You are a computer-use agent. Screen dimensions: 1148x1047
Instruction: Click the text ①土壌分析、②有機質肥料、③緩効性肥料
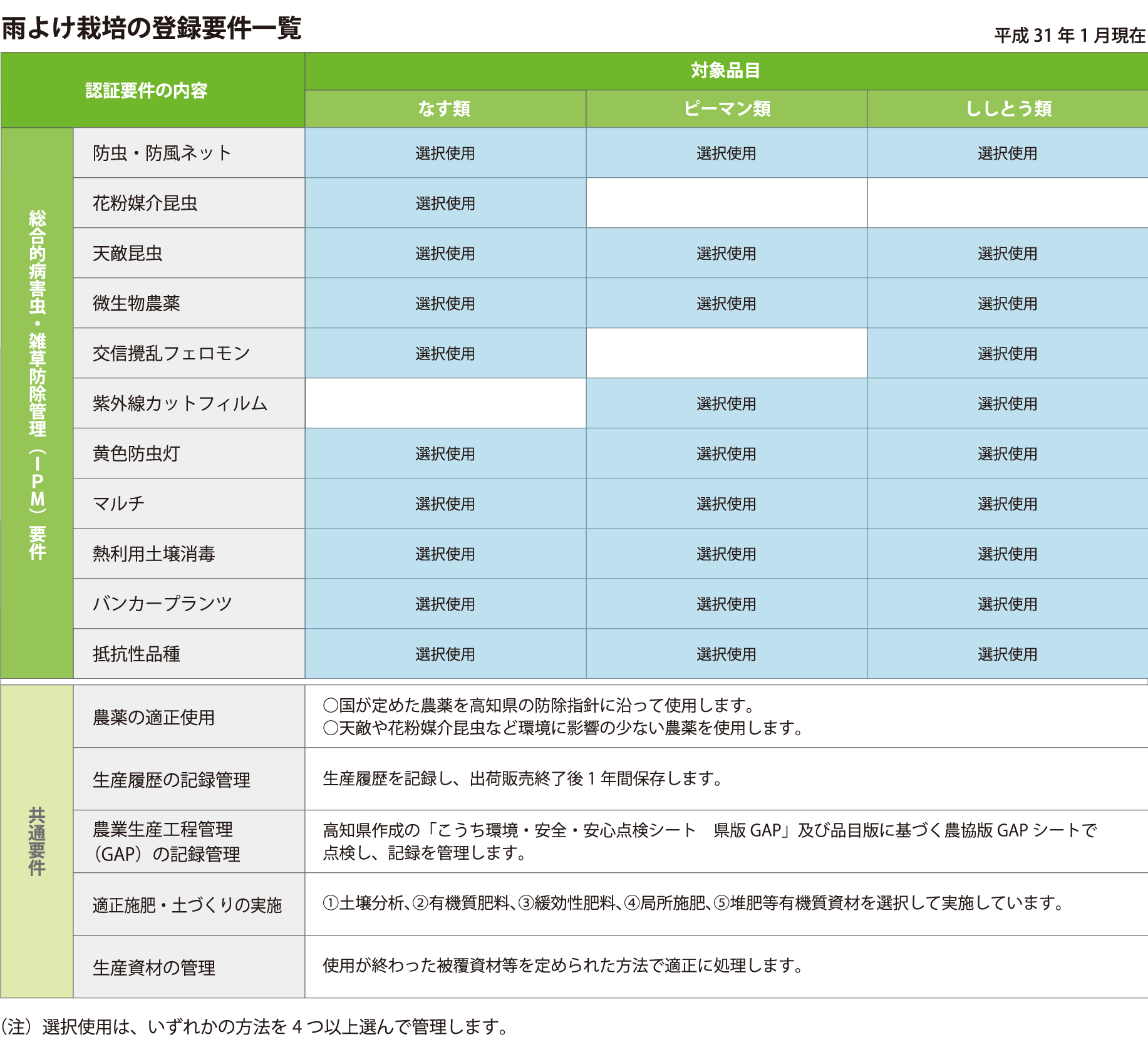click(x=694, y=903)
